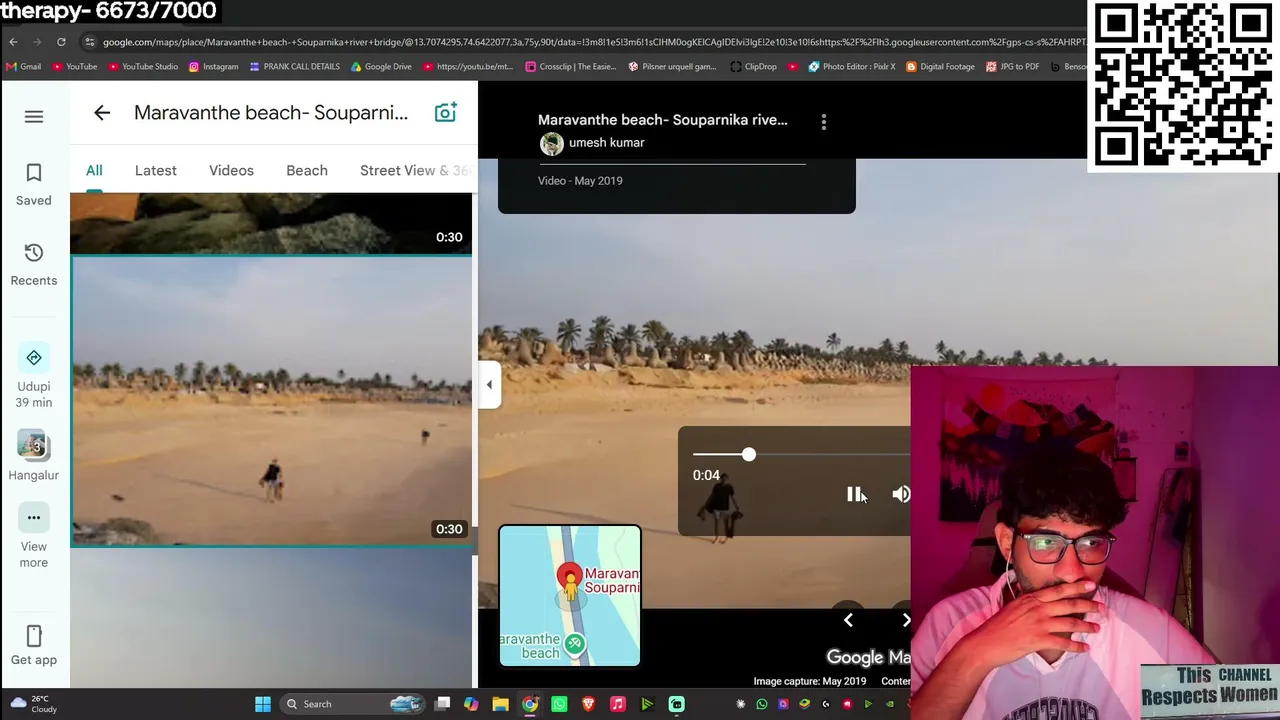Open the three-dot menu beside the video title

(x=824, y=121)
